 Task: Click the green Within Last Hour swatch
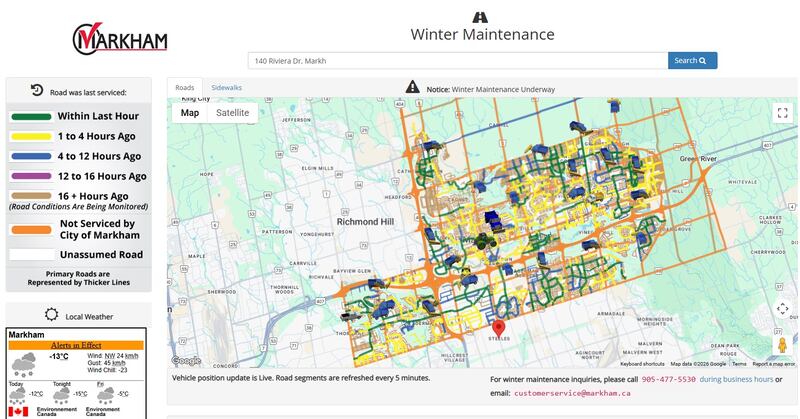[32, 116]
